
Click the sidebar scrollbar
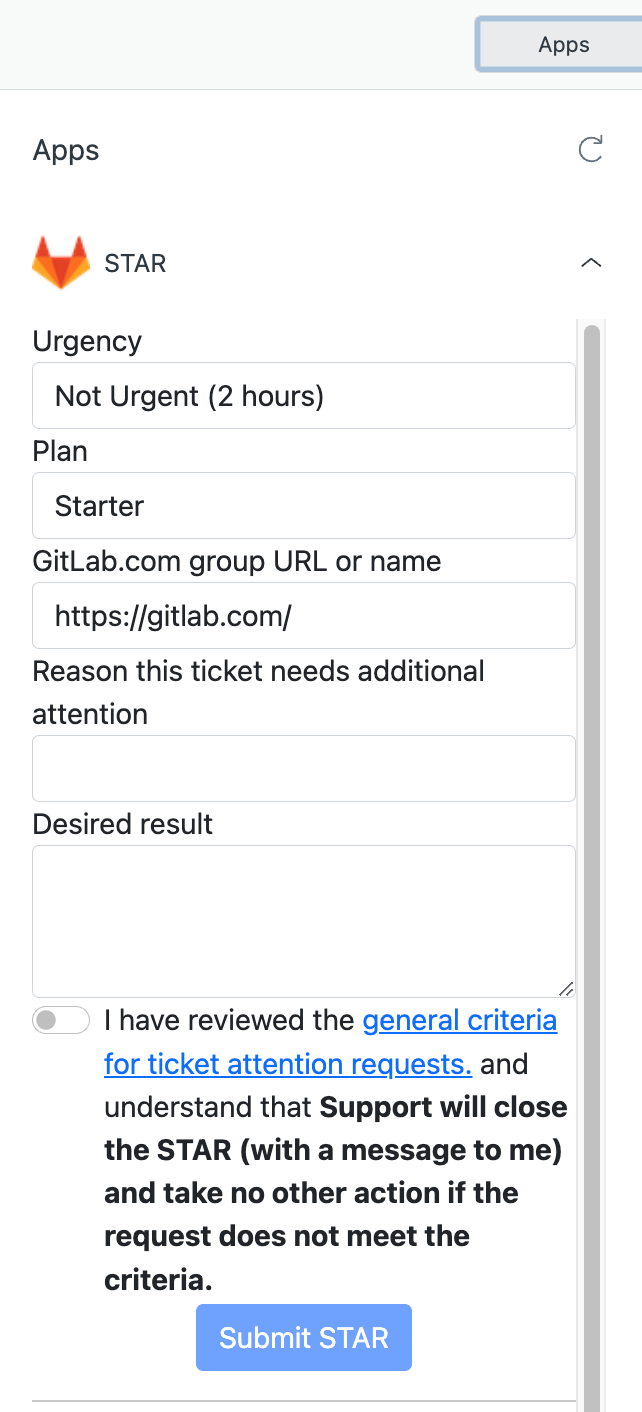(x=594, y=700)
